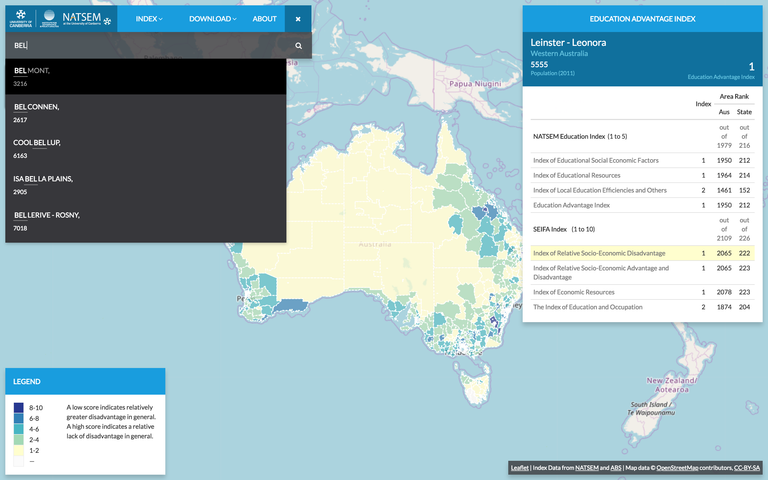
Task: Open the ABOUT page
Action: coord(264,19)
